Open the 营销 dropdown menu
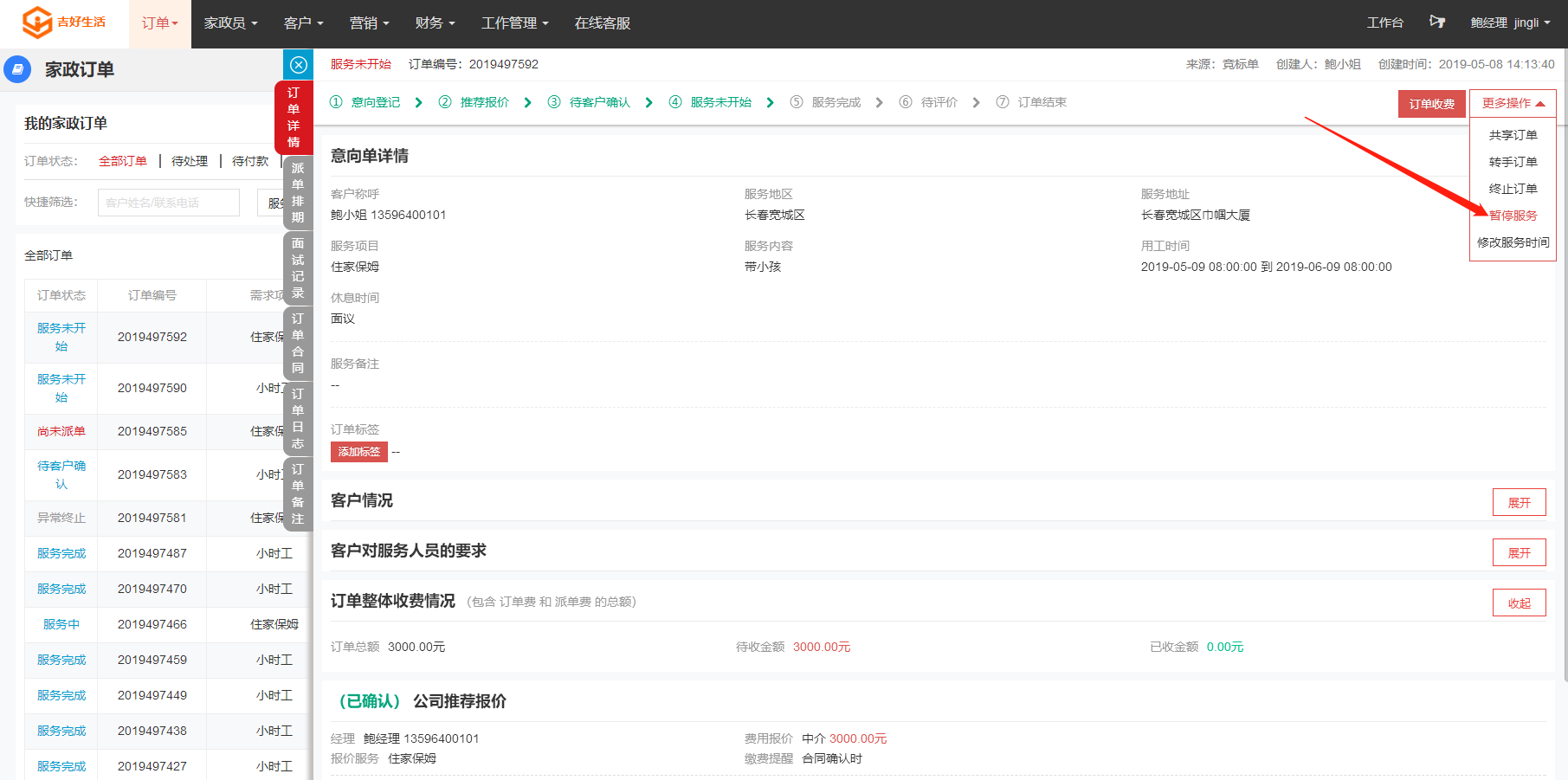 click(369, 23)
